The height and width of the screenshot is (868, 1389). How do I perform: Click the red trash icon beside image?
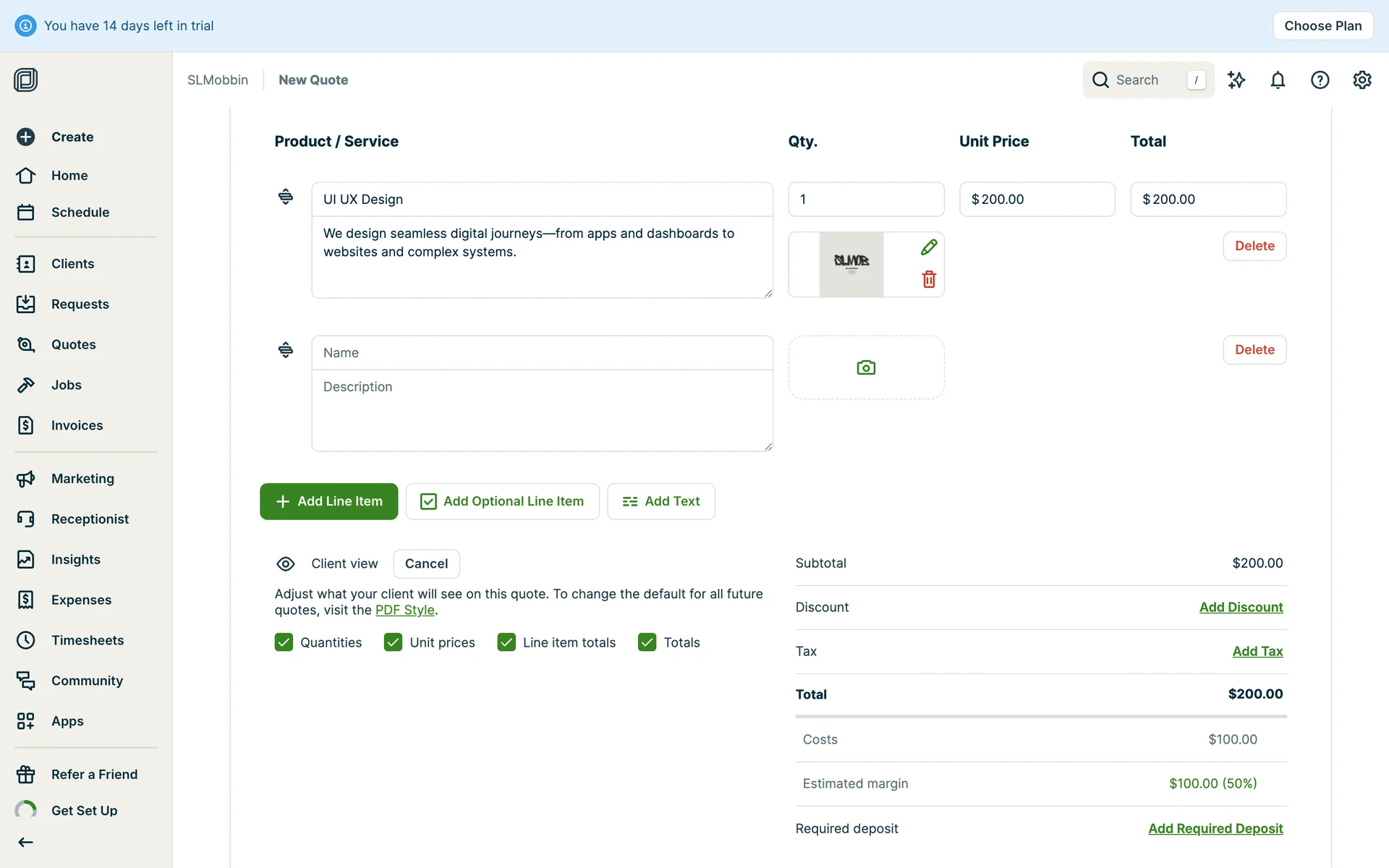[929, 279]
